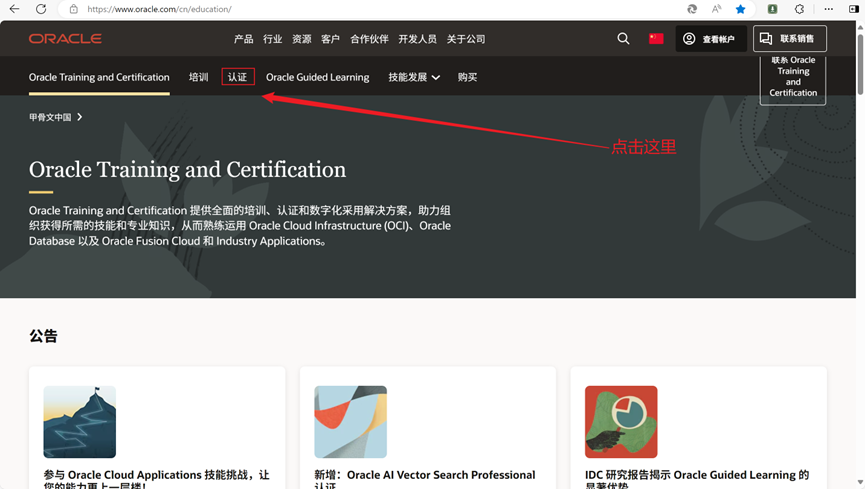
Task: Open the 客户 menu
Action: click(330, 39)
